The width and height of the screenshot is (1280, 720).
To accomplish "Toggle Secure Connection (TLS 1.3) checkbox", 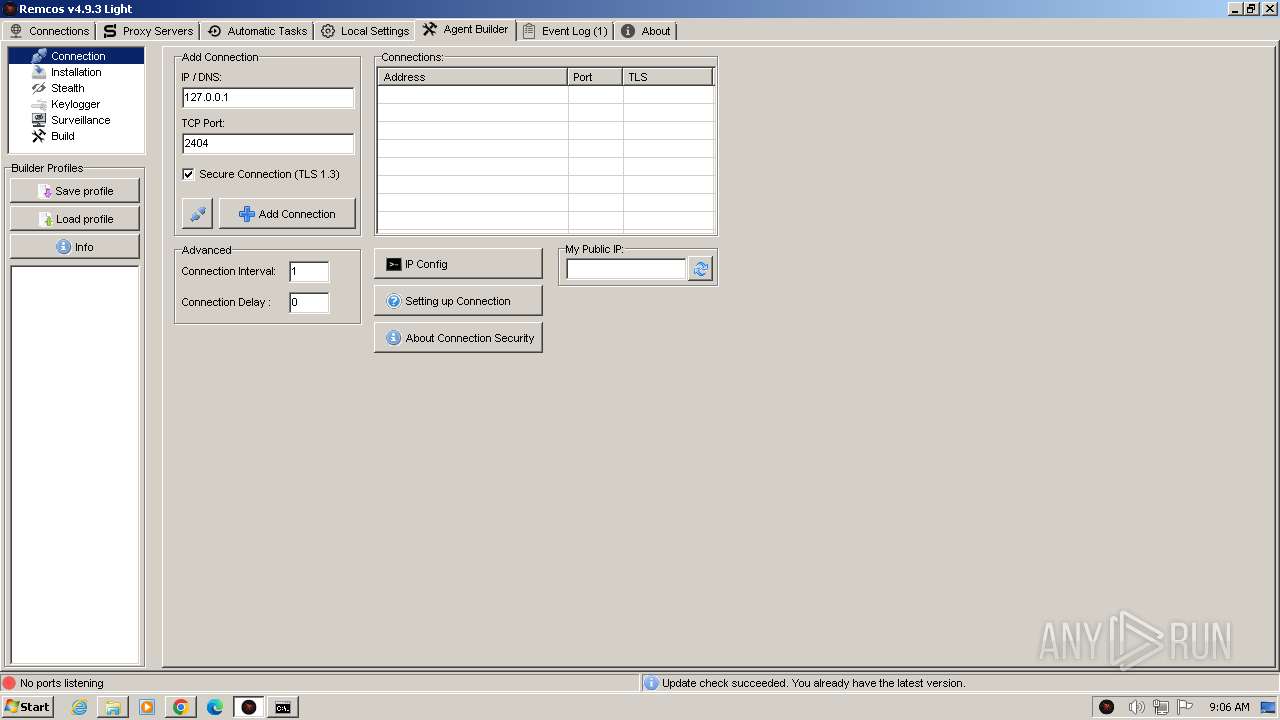I will 188,174.
